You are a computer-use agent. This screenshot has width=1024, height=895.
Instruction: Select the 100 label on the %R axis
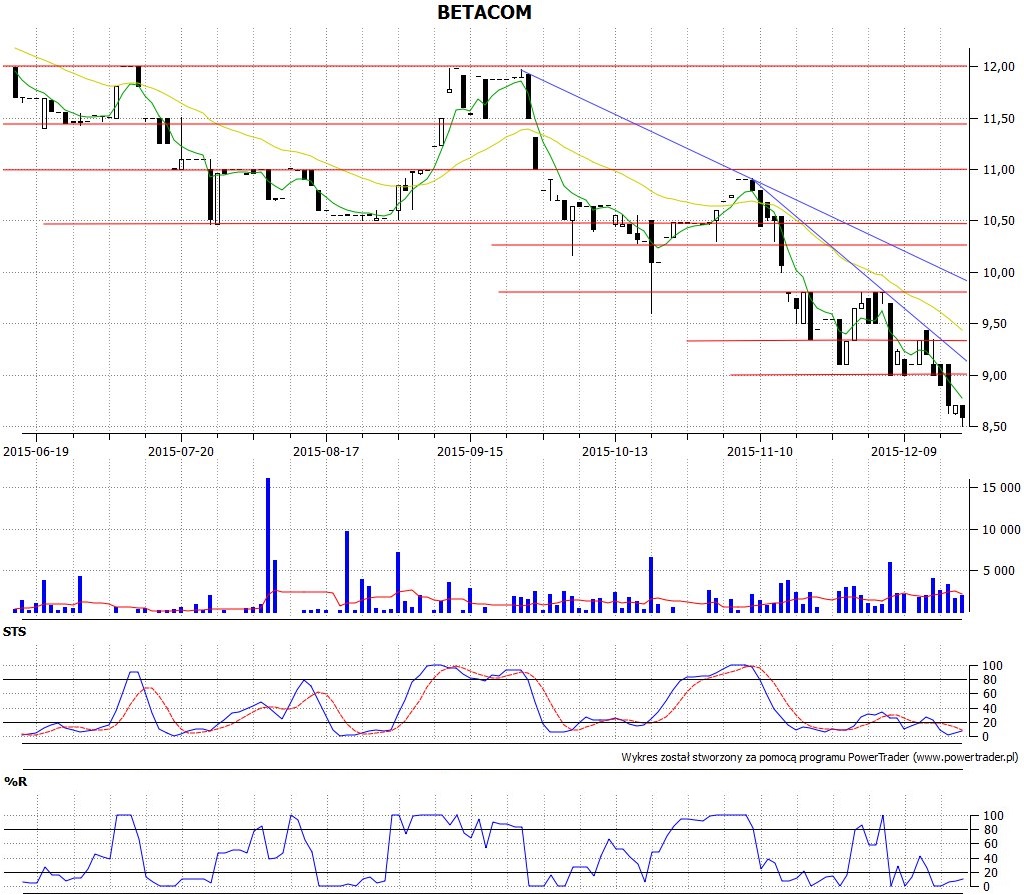coord(993,816)
